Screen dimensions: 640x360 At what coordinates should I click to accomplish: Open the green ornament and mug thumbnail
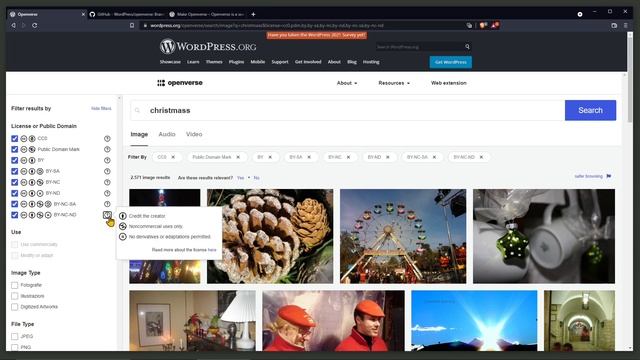[x=544, y=236]
